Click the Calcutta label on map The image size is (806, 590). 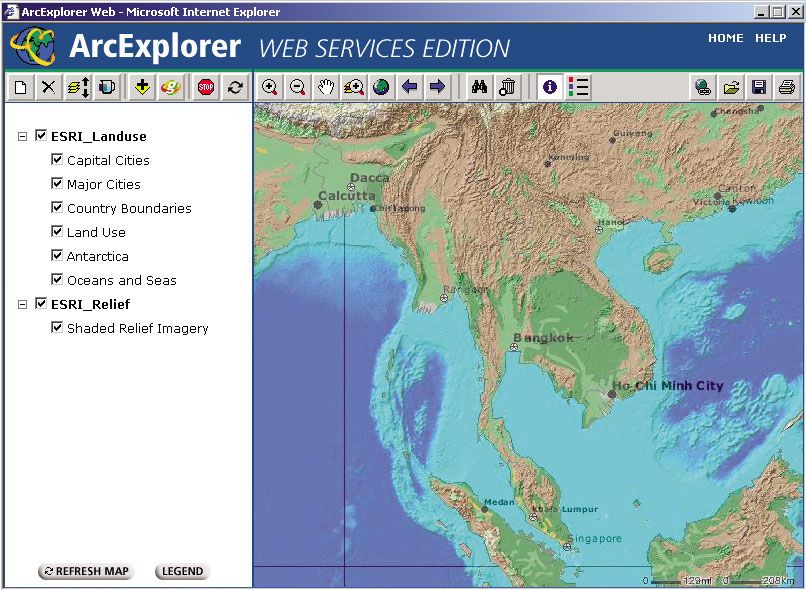tap(347, 195)
